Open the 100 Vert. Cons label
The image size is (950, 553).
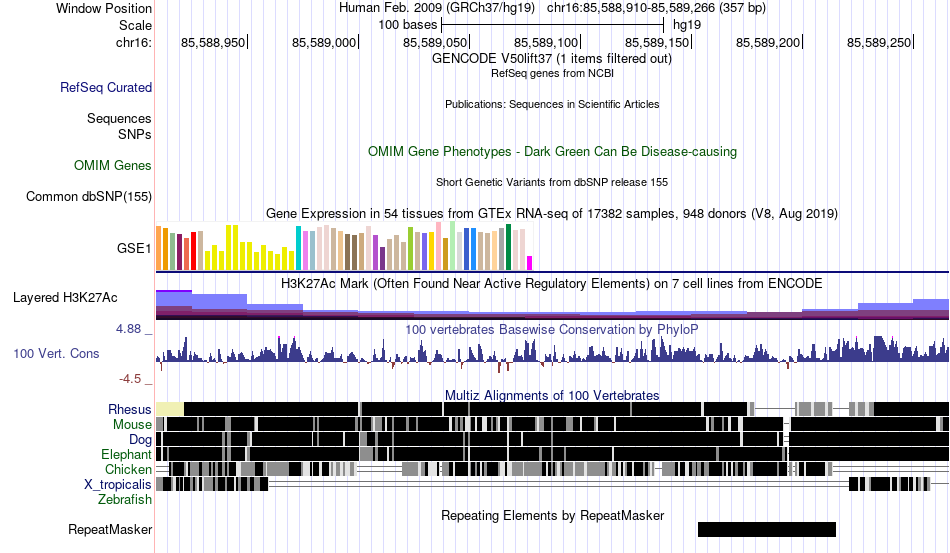pyautogui.click(x=56, y=353)
